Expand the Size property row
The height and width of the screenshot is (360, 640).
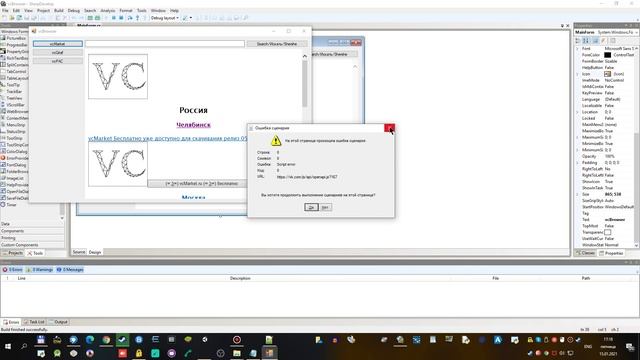(578, 194)
